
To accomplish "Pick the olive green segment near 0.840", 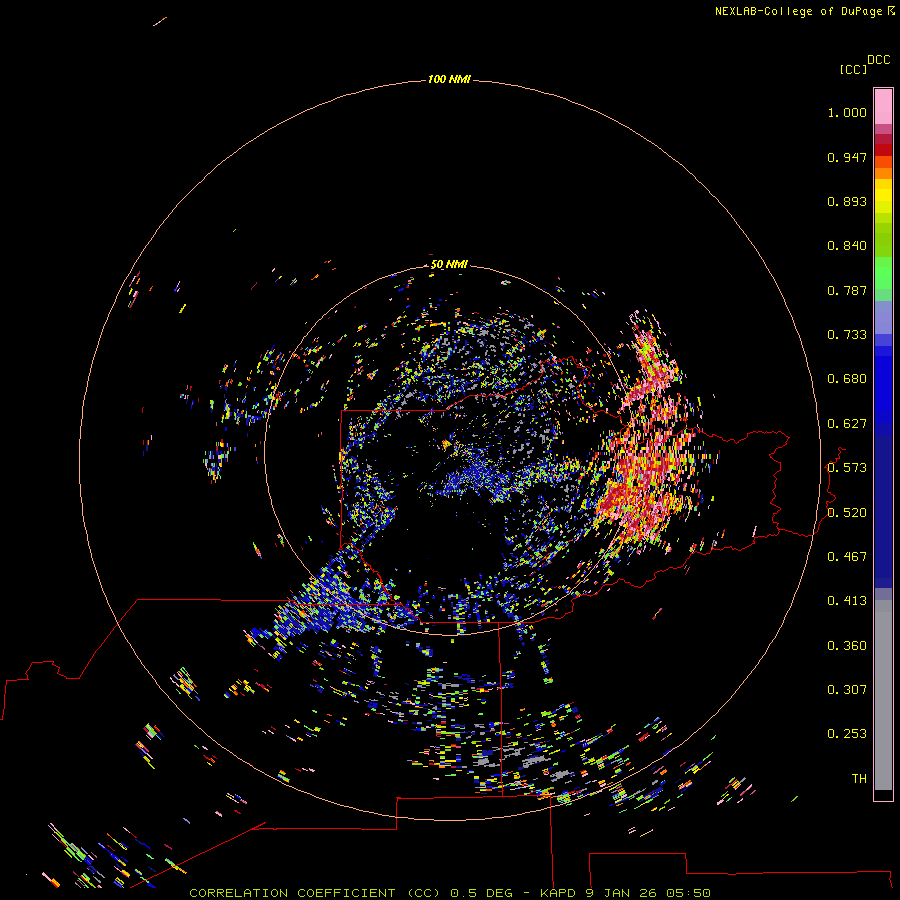I will [x=883, y=240].
